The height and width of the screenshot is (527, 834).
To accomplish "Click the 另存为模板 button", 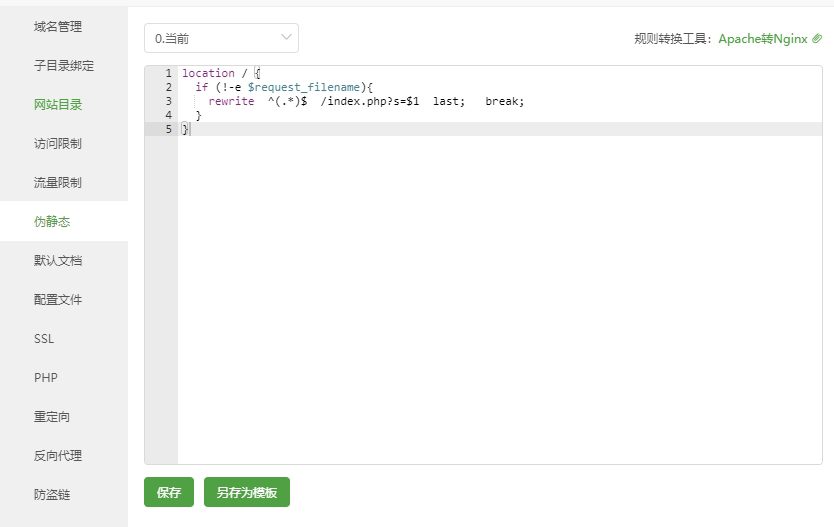I will 247,492.
